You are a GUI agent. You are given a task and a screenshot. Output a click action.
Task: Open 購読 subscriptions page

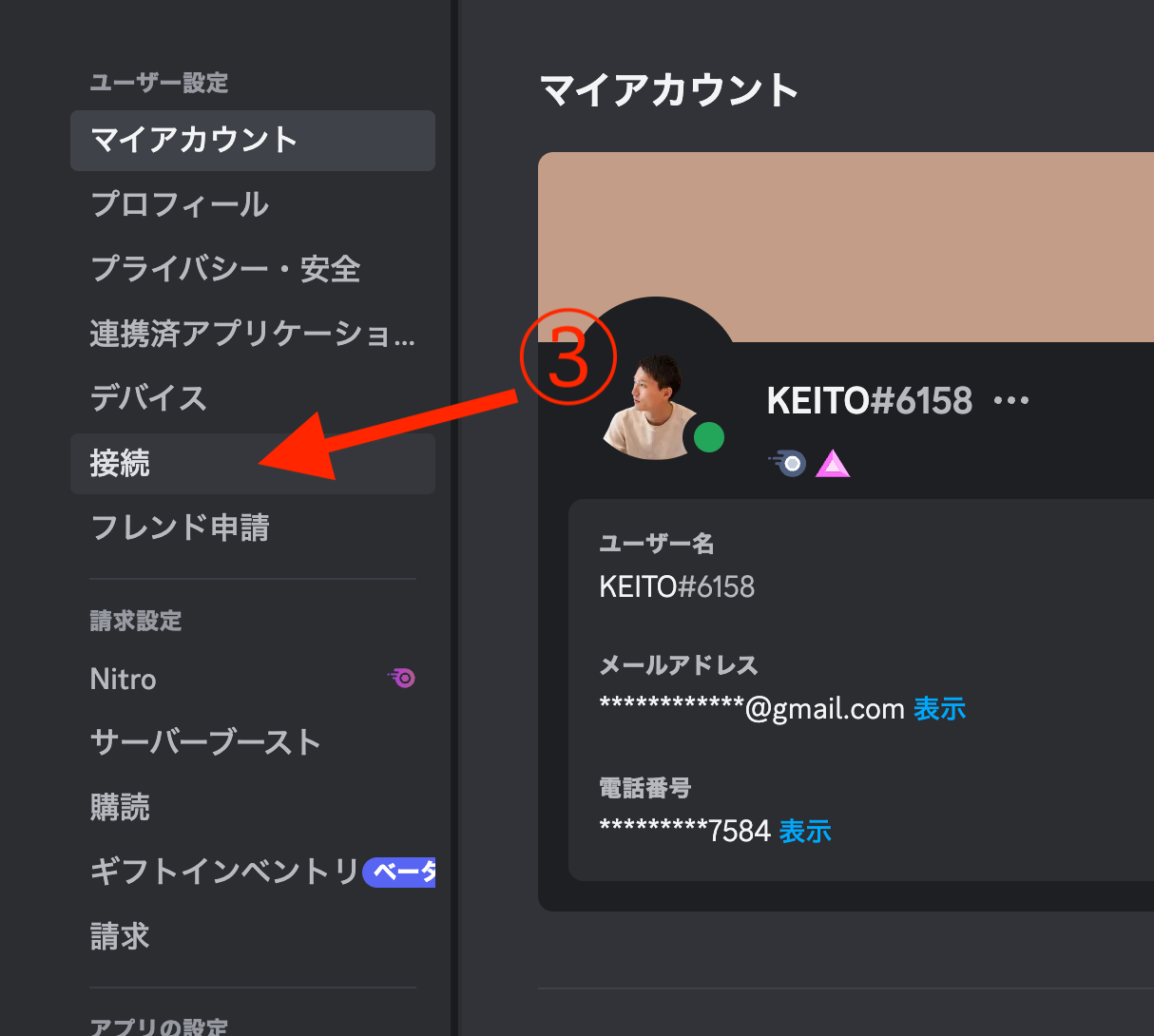(x=252, y=807)
